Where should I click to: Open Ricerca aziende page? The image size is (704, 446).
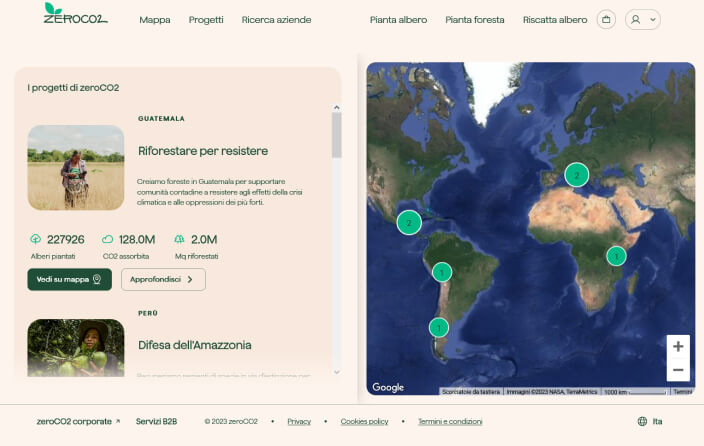click(x=276, y=20)
